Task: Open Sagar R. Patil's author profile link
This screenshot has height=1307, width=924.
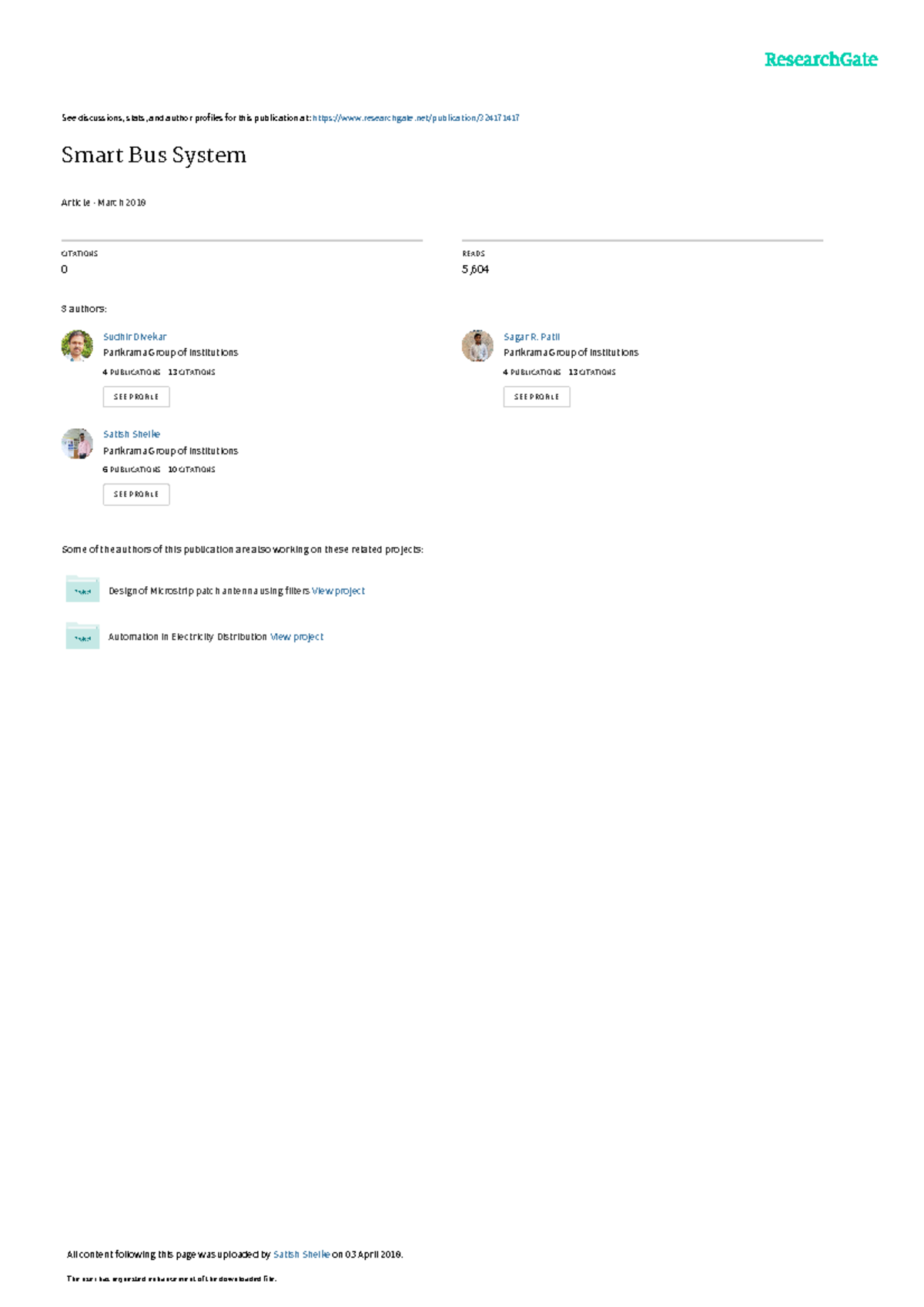Action: (531, 337)
